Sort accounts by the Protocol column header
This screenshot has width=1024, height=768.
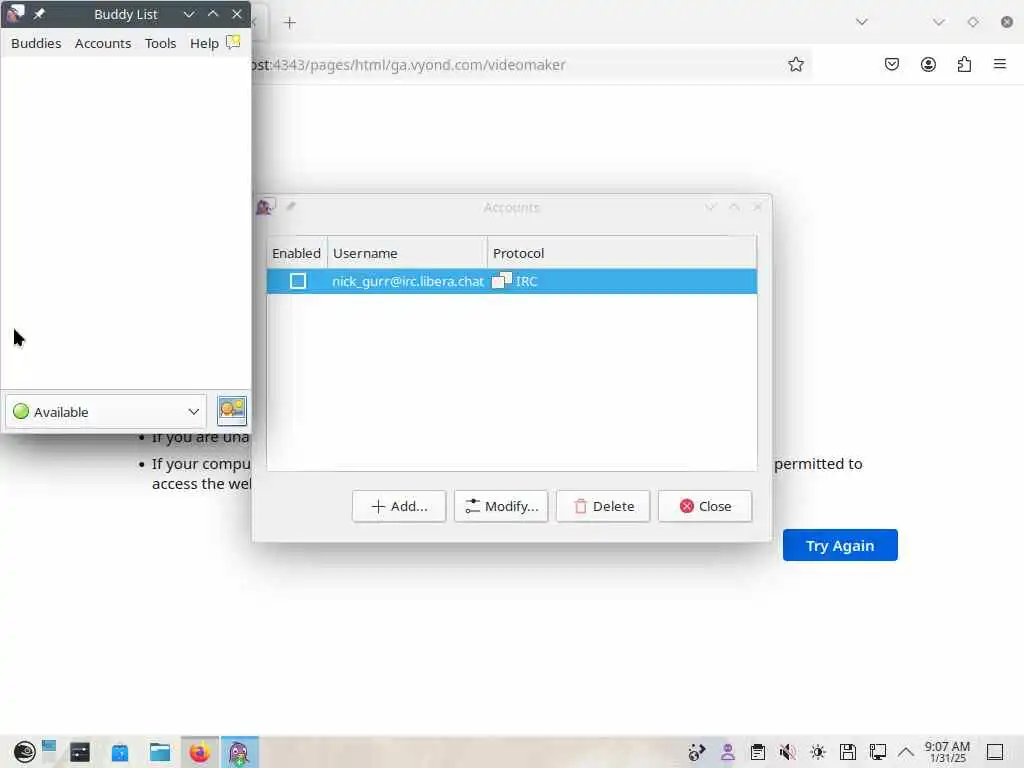point(622,253)
